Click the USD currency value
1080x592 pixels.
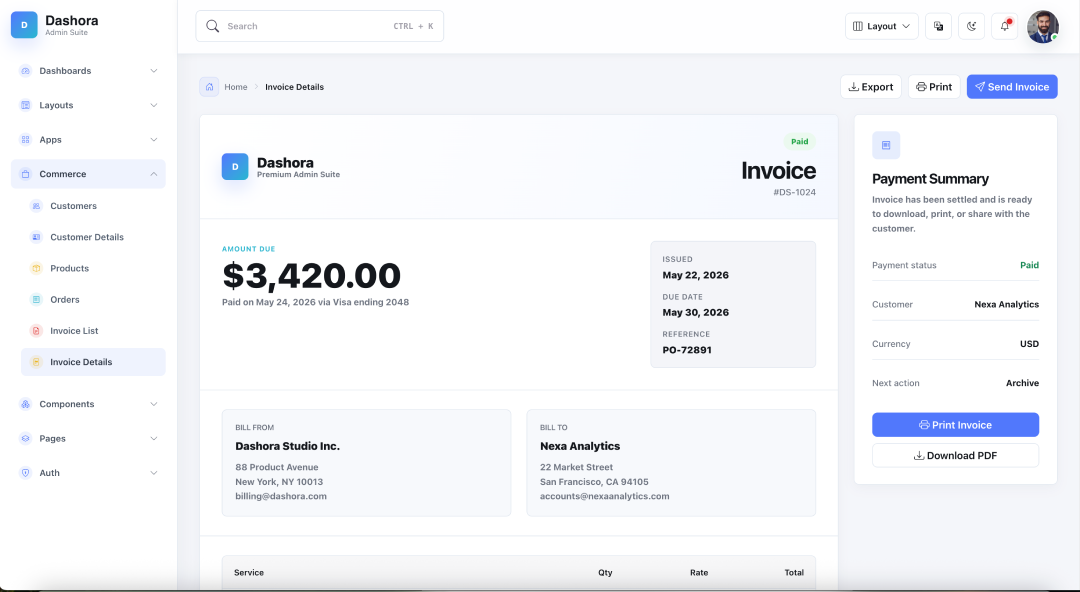pyautogui.click(x=1029, y=344)
